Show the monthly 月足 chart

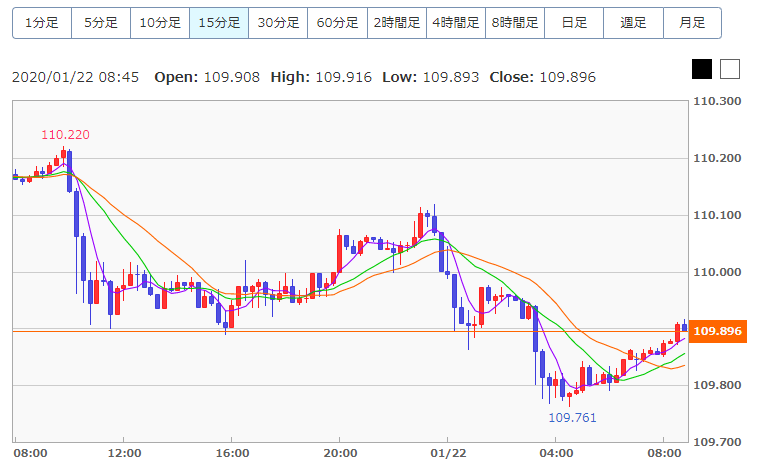pyautogui.click(x=692, y=23)
